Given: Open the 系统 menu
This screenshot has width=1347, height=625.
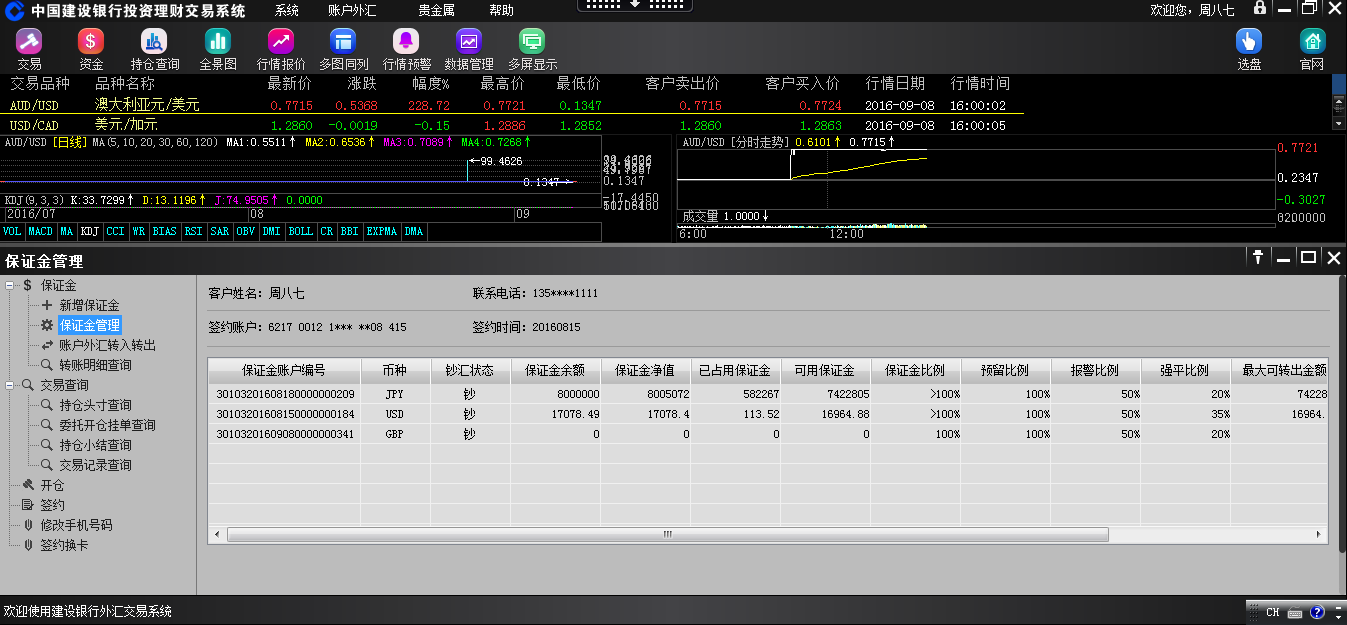Looking at the screenshot, I should [x=287, y=10].
